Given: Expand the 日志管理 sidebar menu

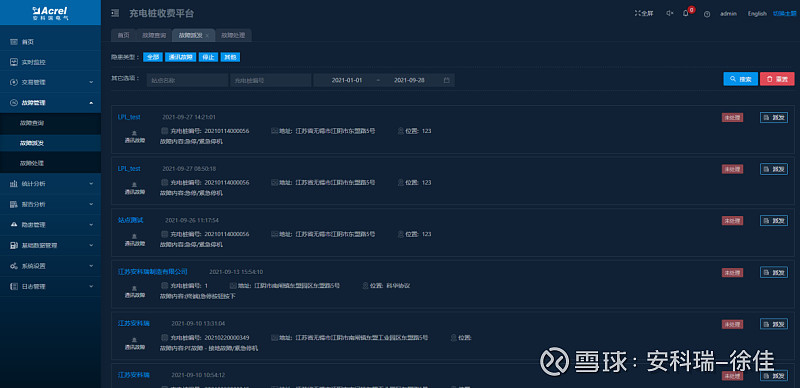Looking at the screenshot, I should [91, 286].
